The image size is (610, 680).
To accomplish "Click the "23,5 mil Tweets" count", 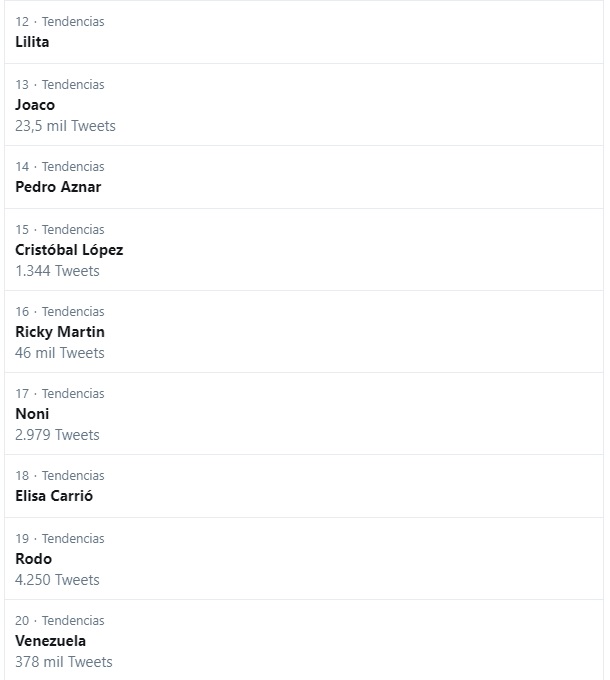I will pyautogui.click(x=65, y=126).
